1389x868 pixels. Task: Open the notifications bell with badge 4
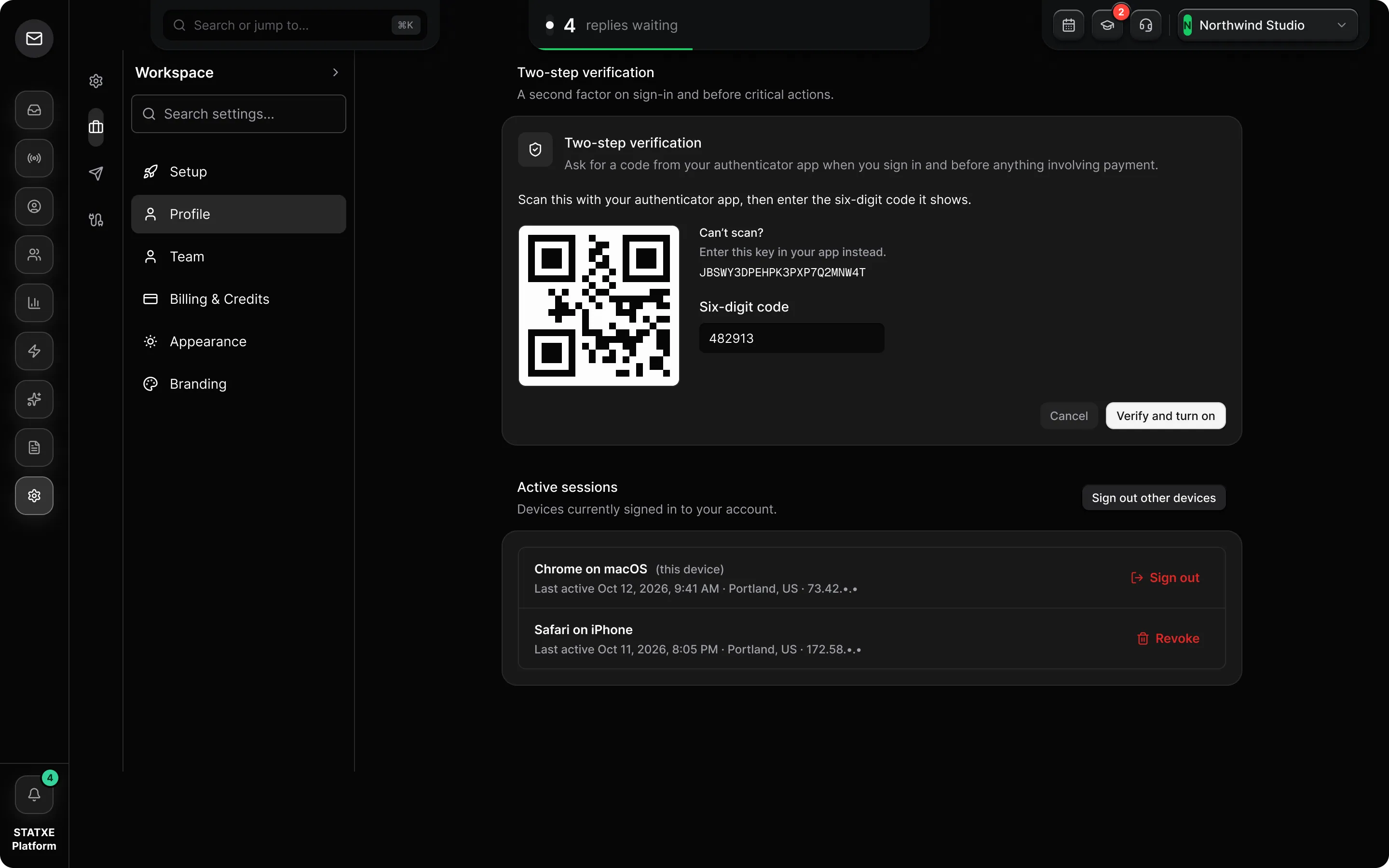(34, 795)
